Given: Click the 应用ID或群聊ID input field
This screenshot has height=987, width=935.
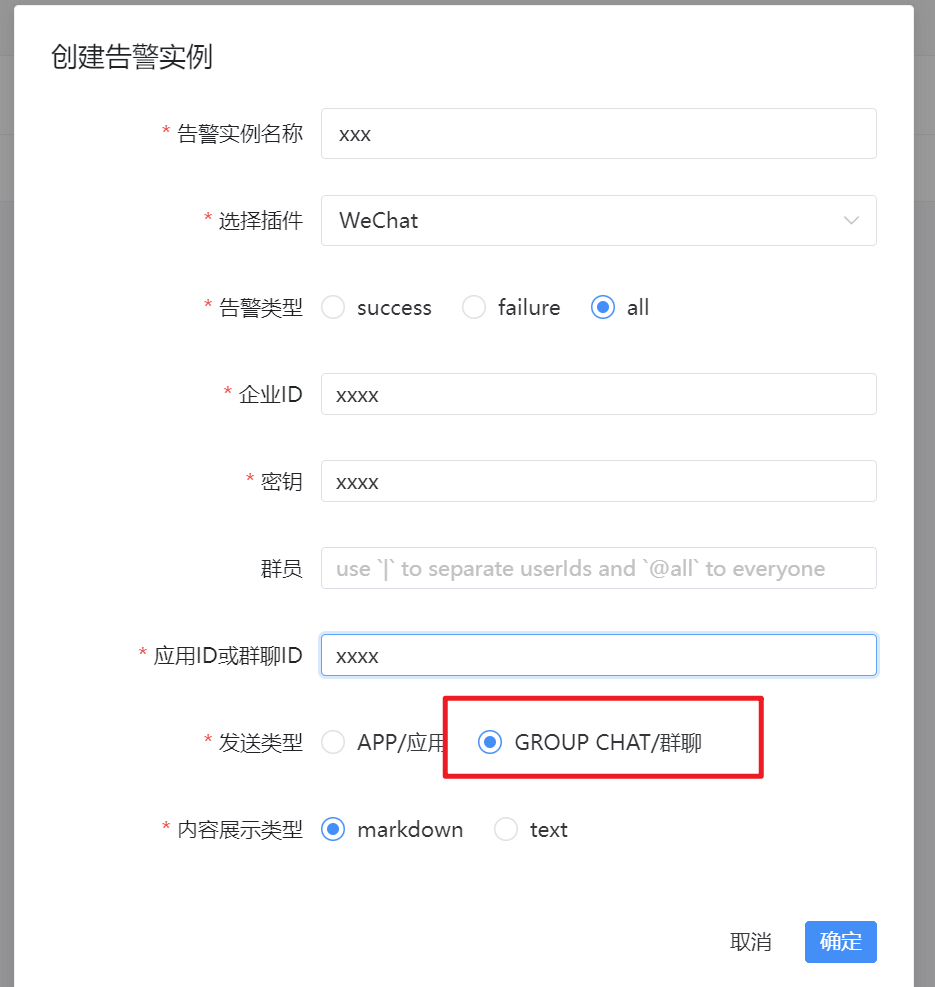Looking at the screenshot, I should point(598,655).
